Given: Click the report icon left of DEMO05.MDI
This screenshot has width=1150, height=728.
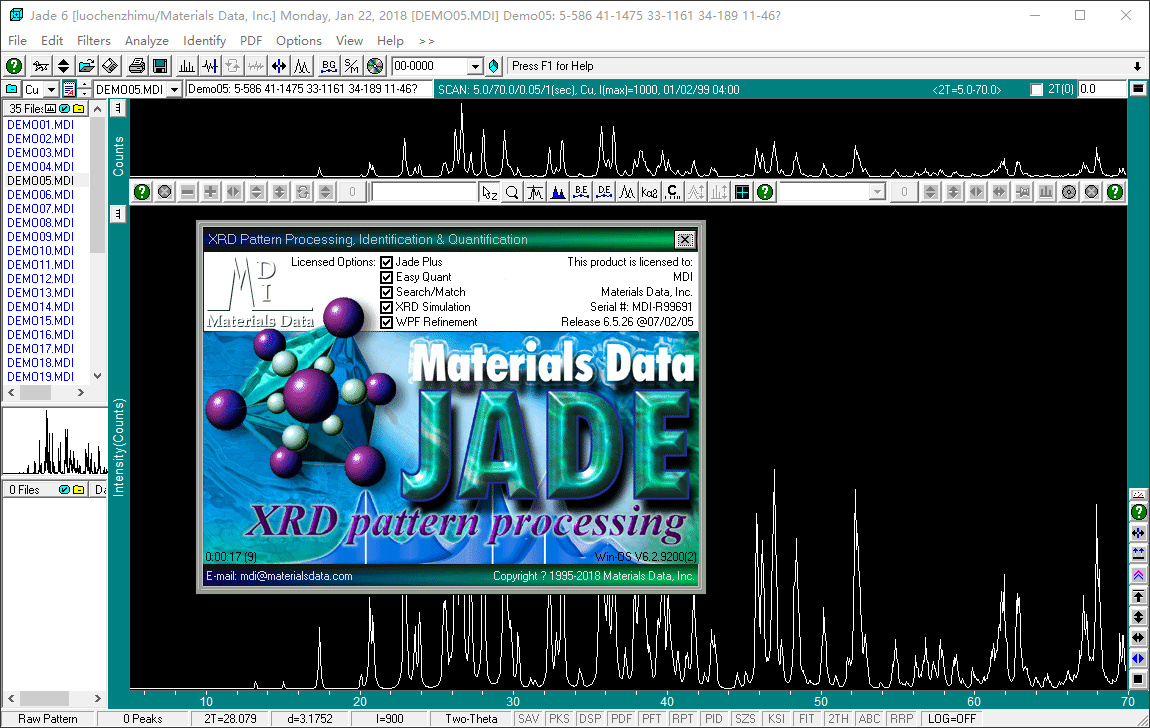Looking at the screenshot, I should coord(69,89).
